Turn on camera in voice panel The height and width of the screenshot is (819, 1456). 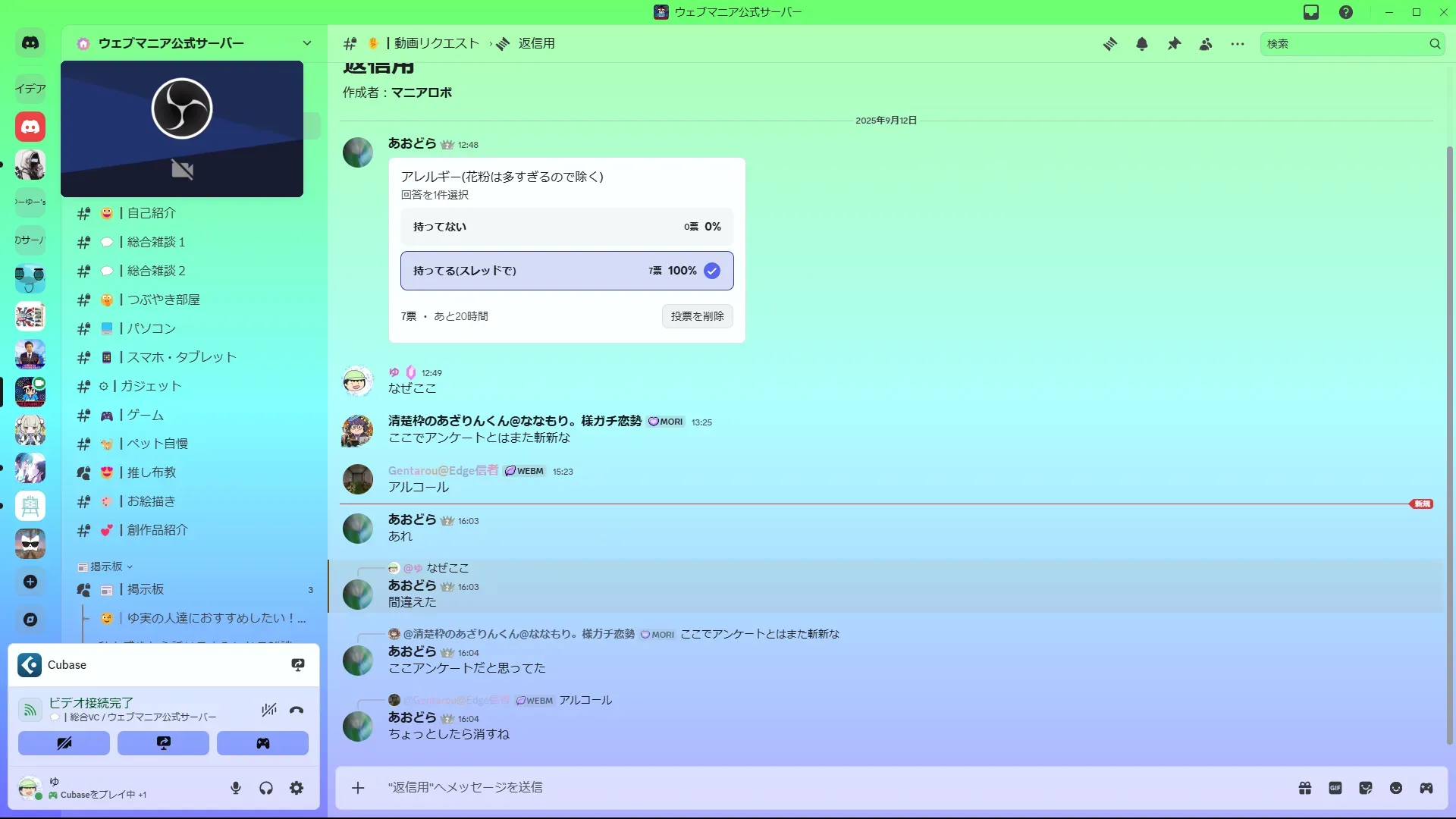64,743
